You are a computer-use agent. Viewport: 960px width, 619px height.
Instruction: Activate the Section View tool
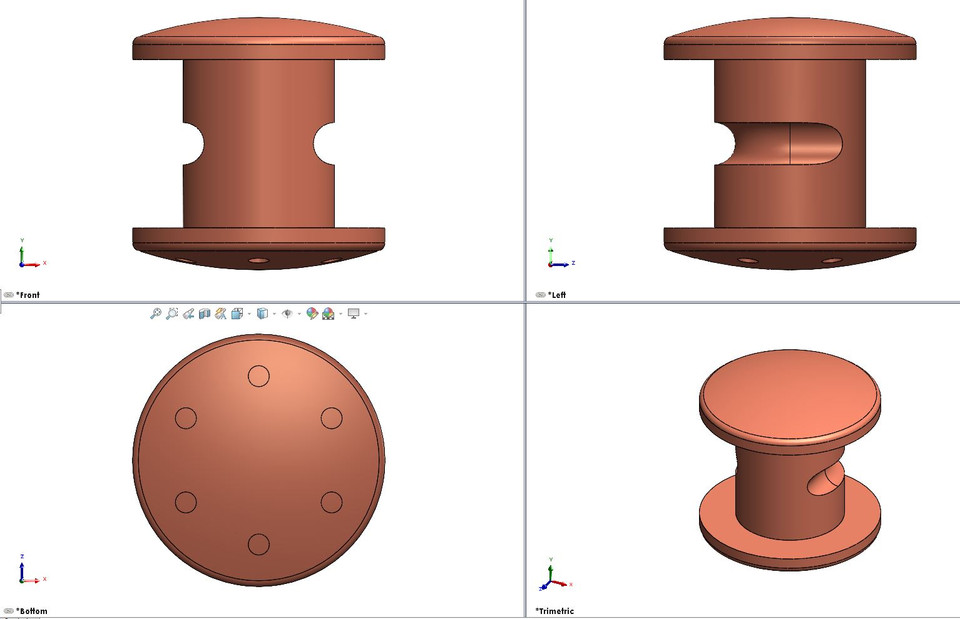(204, 312)
